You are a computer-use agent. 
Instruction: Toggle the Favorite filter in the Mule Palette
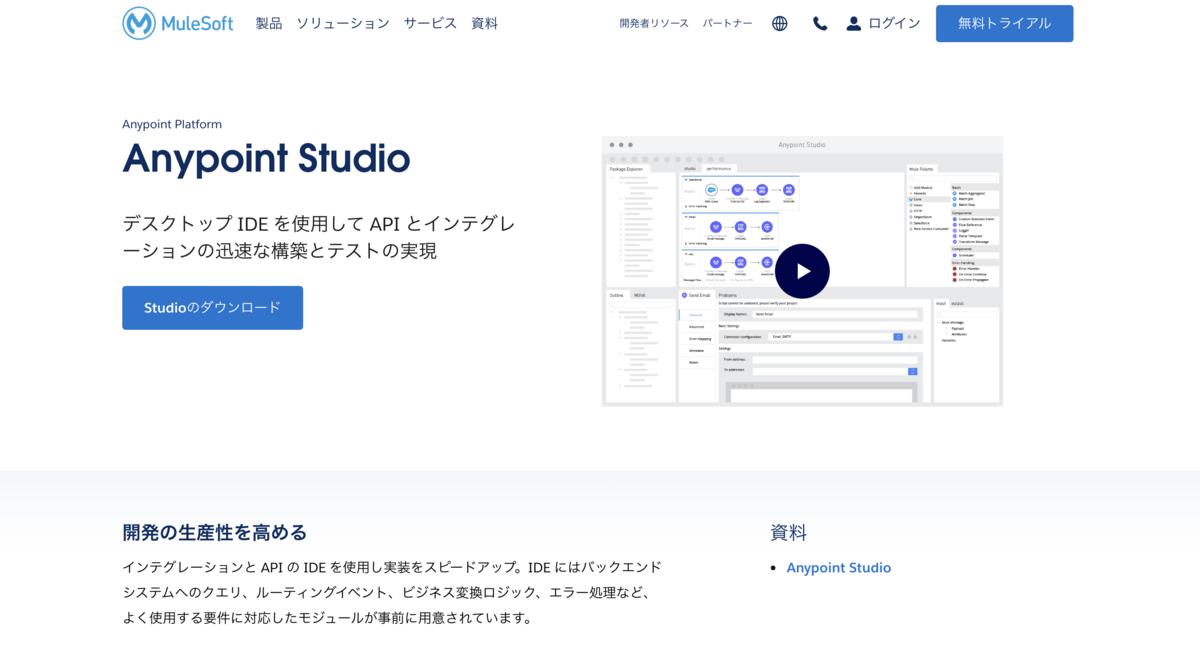(x=913, y=193)
